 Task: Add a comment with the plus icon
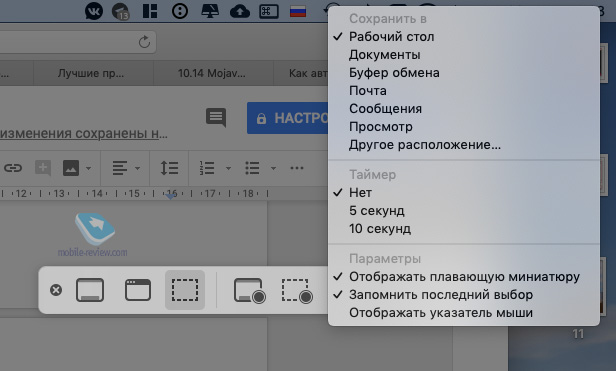tap(43, 168)
